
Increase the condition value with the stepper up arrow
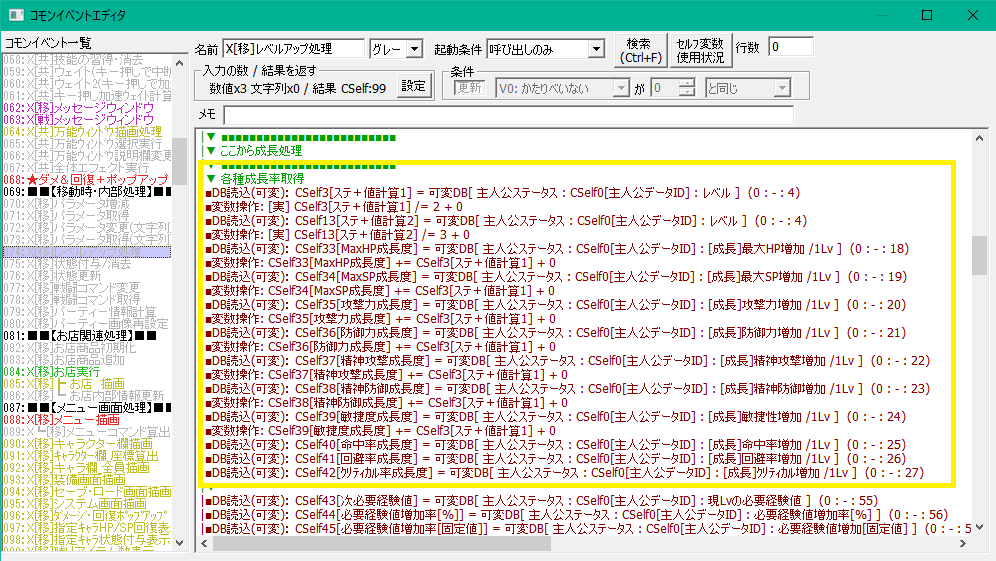click(687, 84)
